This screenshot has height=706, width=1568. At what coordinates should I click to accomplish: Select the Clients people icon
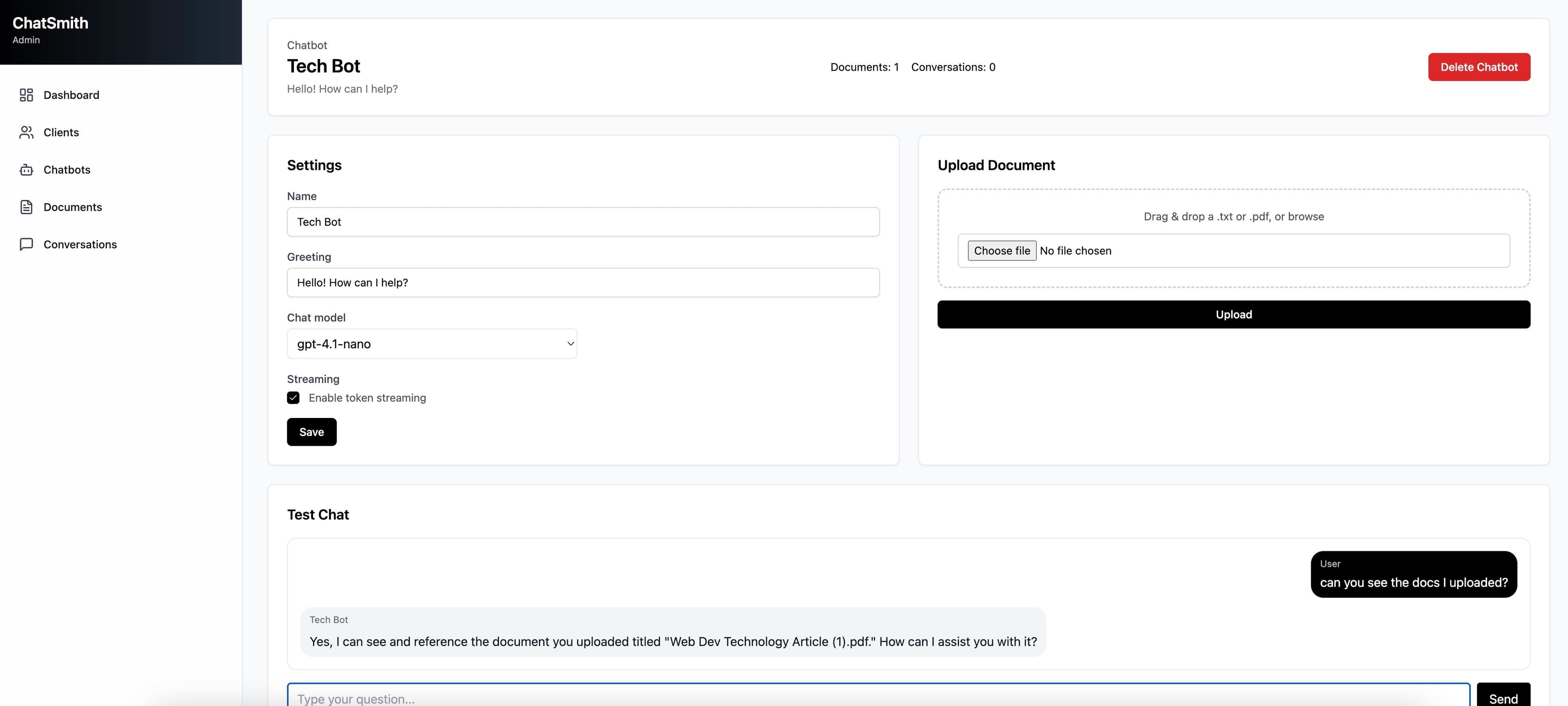coord(26,132)
